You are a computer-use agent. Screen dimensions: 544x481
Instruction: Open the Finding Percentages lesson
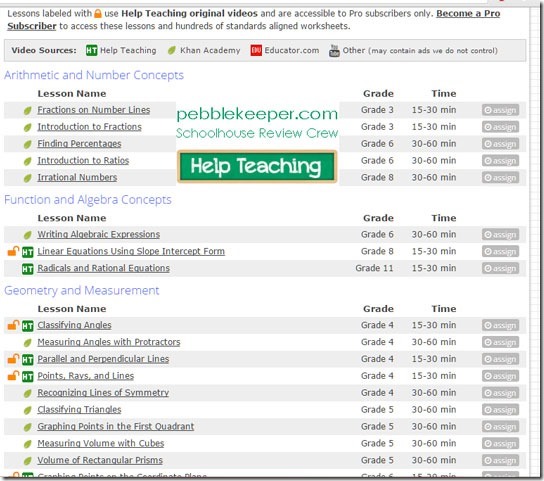79,144
